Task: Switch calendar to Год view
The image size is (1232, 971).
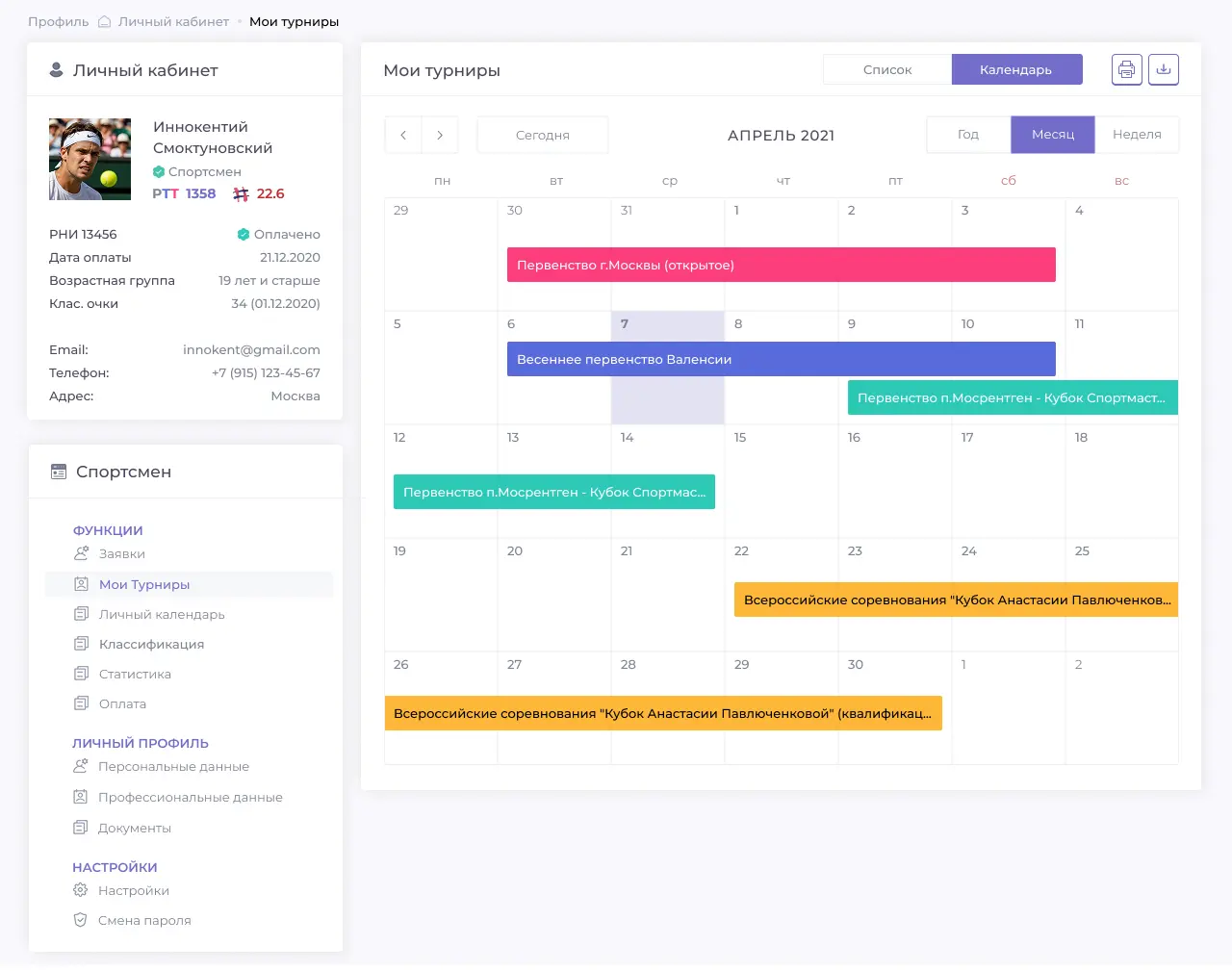Action: (968, 135)
